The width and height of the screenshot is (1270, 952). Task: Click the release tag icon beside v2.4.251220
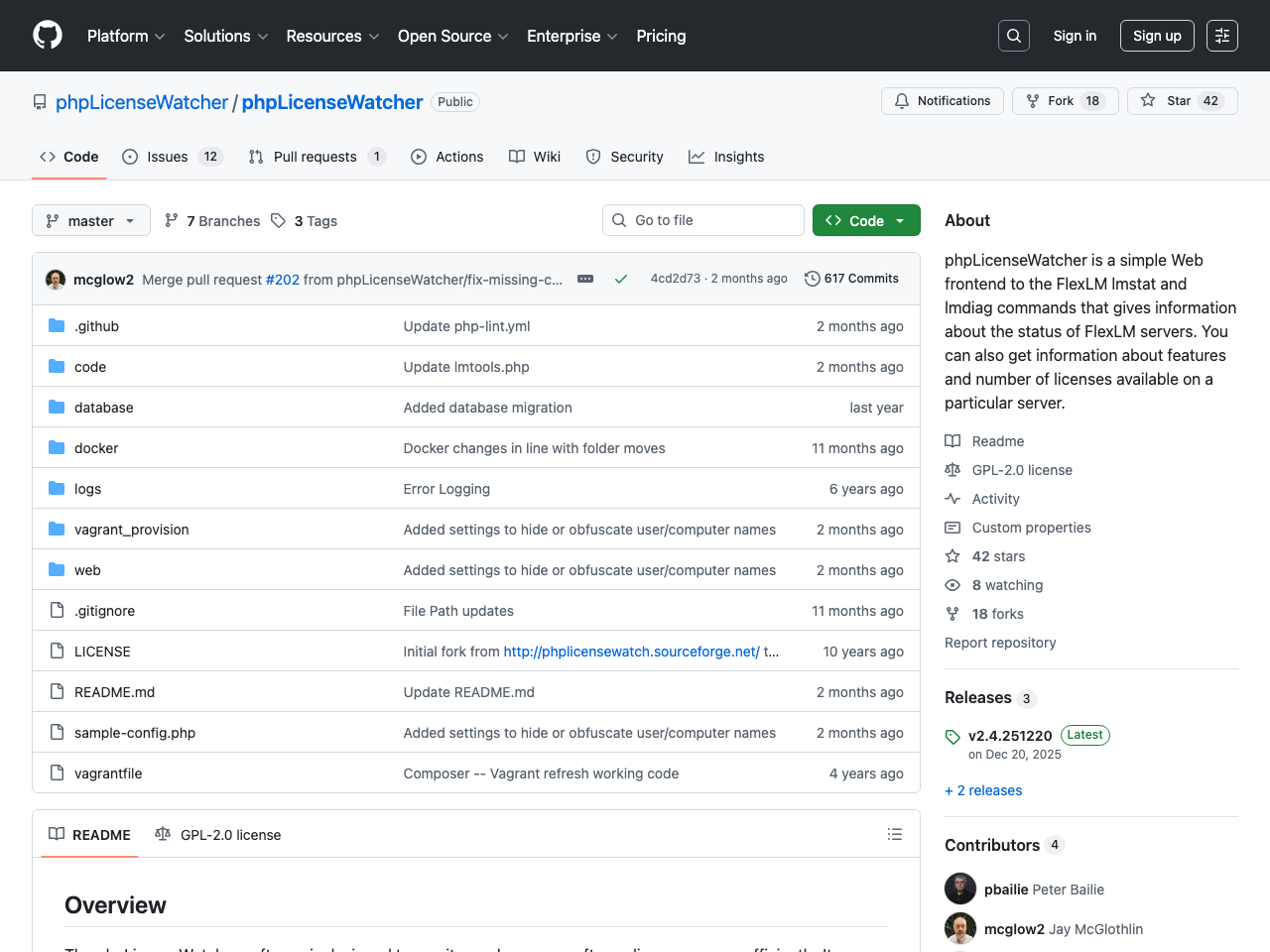pyautogui.click(x=952, y=736)
